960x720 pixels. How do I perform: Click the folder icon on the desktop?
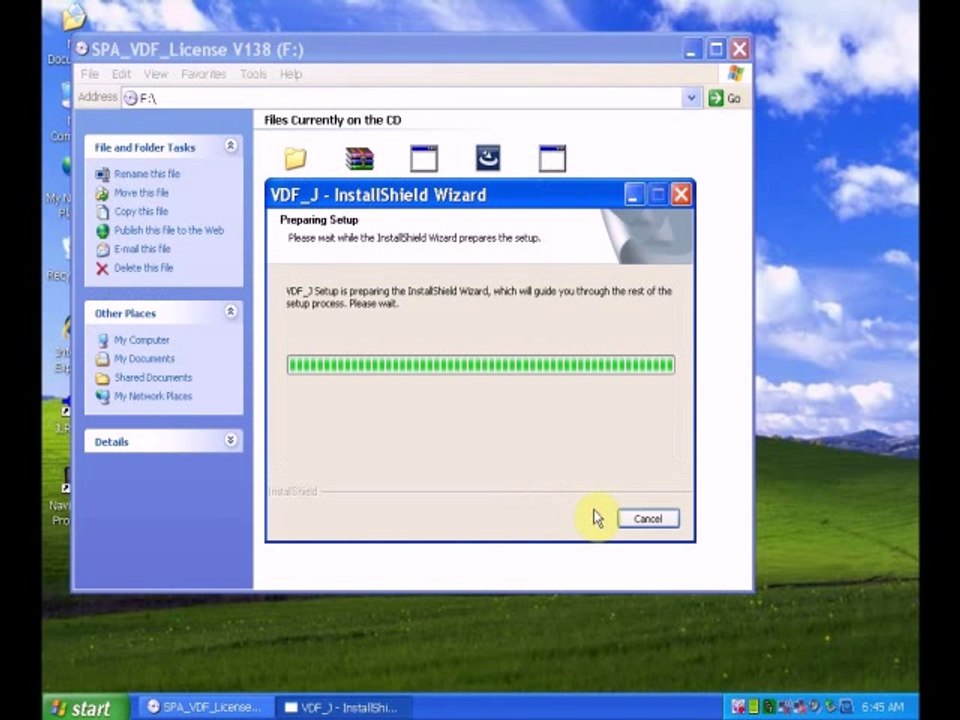coord(73,17)
